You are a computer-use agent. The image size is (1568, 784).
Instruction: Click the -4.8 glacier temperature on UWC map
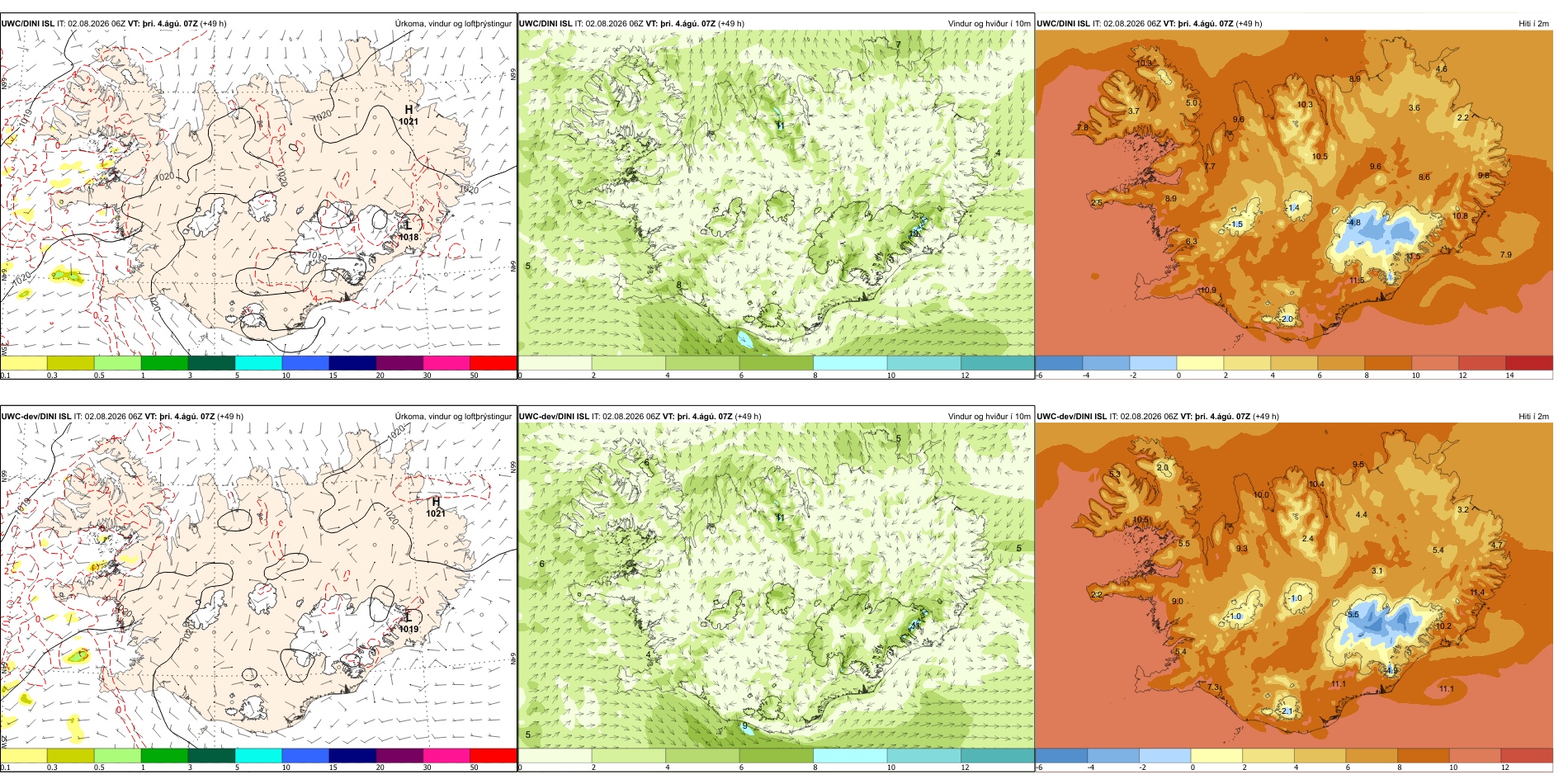click(1354, 223)
